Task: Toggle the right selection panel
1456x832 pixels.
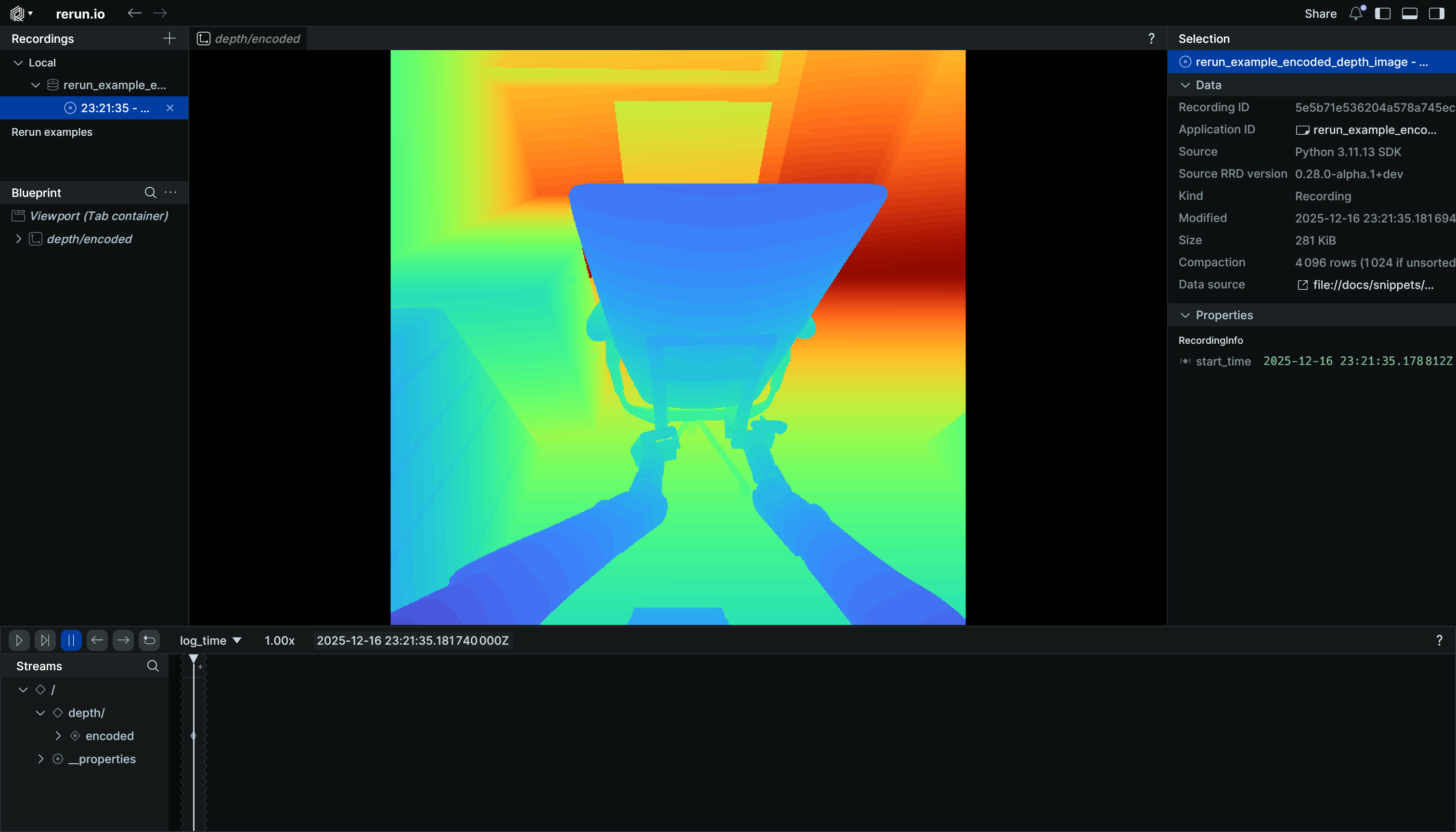Action: [1436, 13]
